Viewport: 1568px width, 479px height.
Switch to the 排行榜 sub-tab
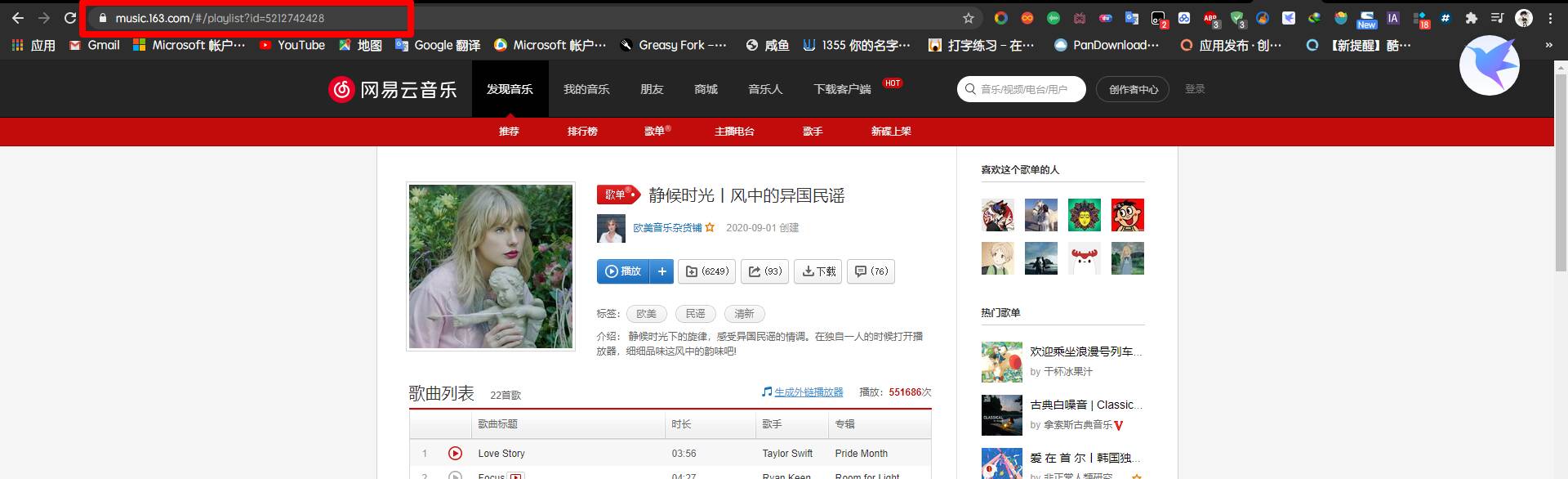582,132
